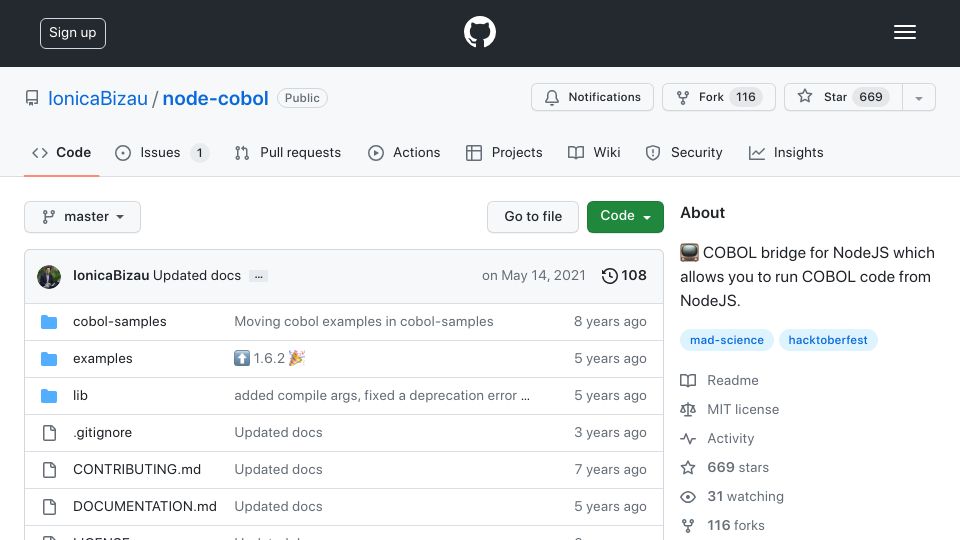Open the hamburger navigation menu
Image resolution: width=960 pixels, height=540 pixels.
click(x=904, y=32)
